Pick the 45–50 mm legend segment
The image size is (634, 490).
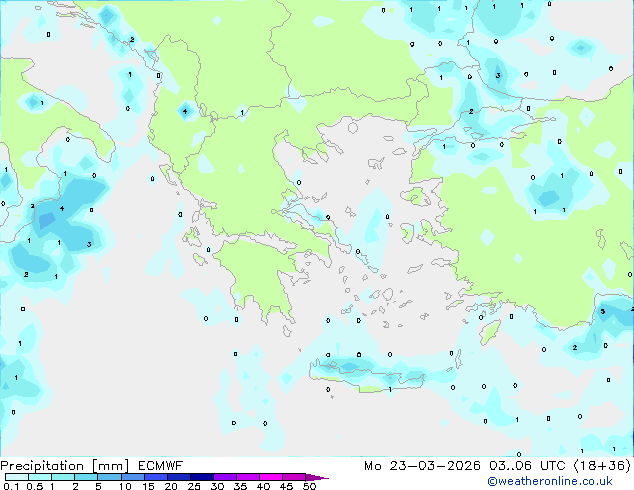click(294, 477)
